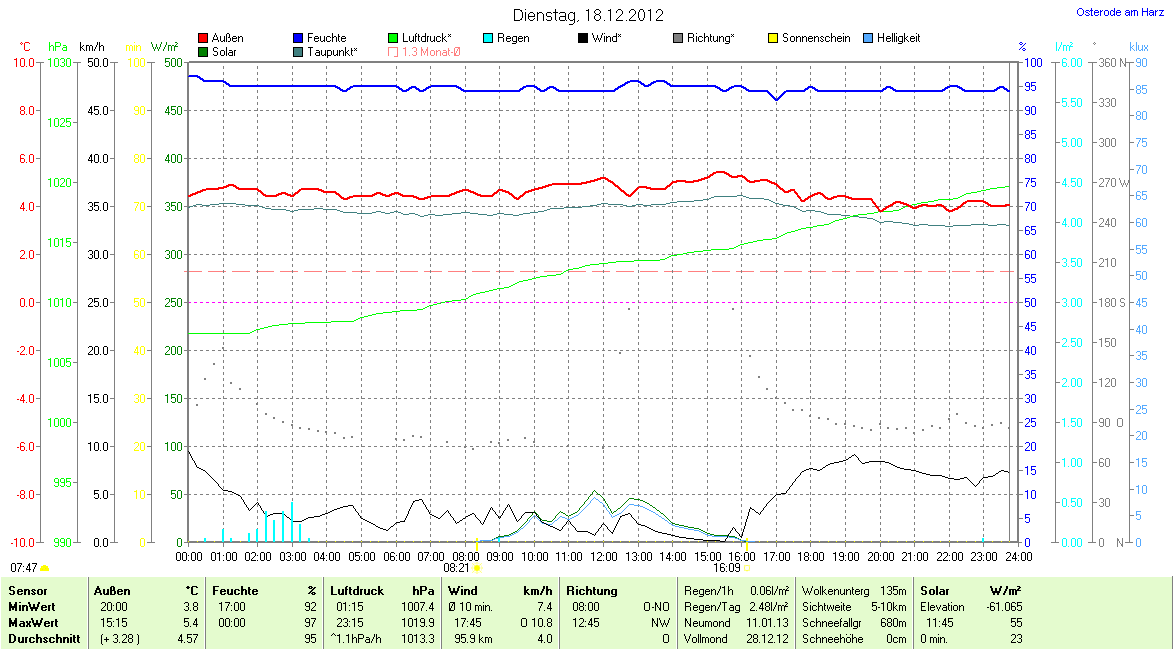Click the Durchschnitt row label

42,639
